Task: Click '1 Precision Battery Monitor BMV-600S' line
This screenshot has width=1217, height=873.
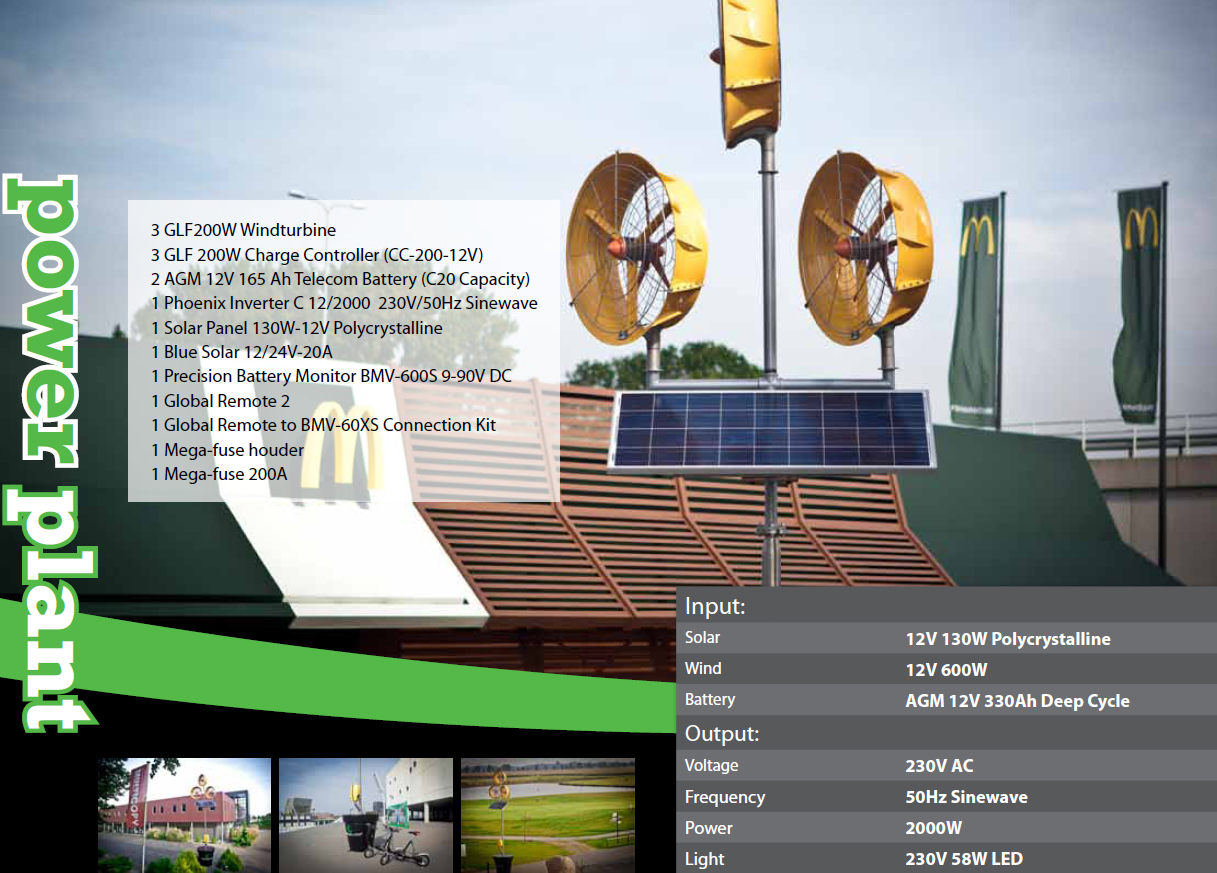Action: click(332, 376)
